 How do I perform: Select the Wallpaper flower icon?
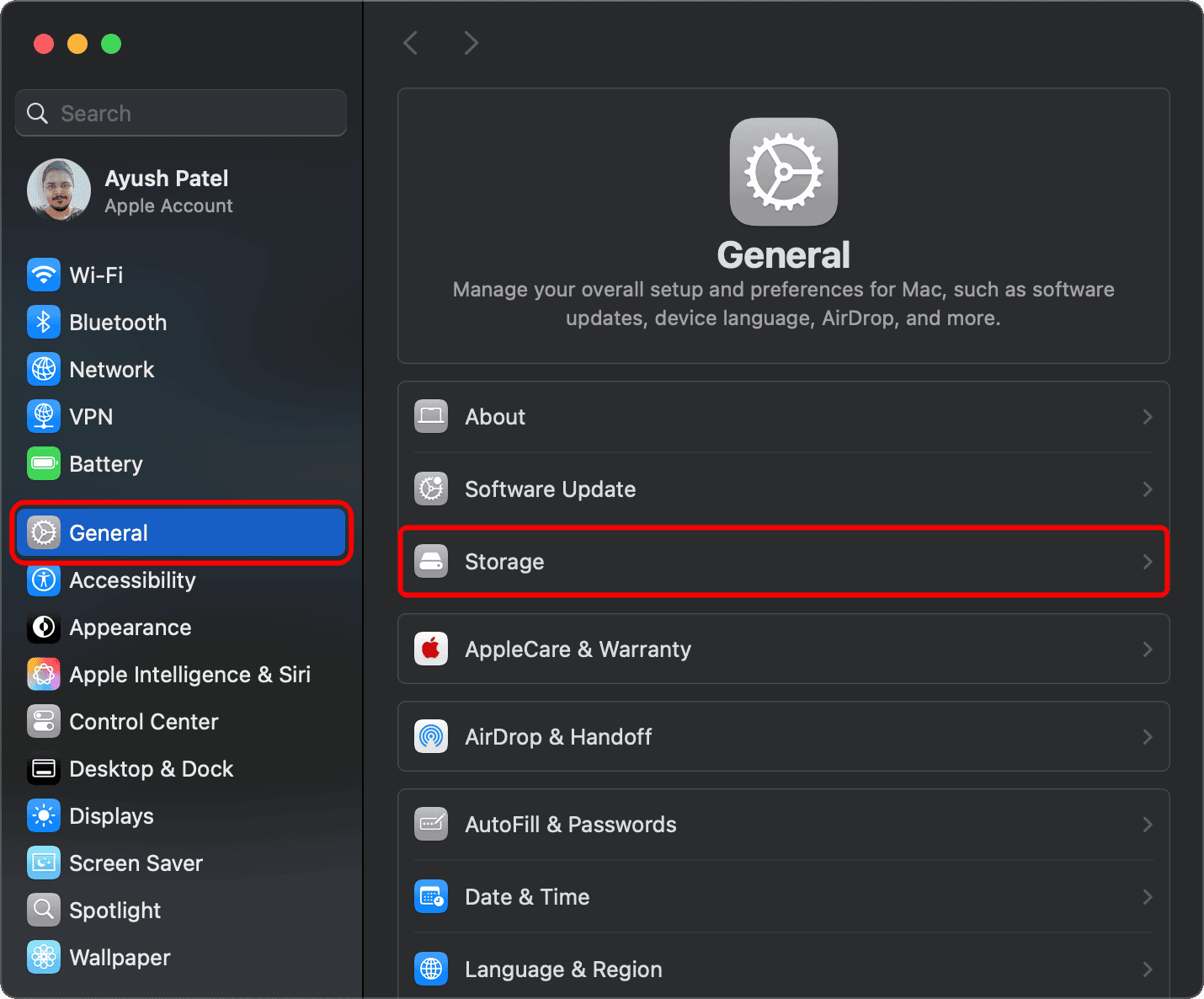44,957
